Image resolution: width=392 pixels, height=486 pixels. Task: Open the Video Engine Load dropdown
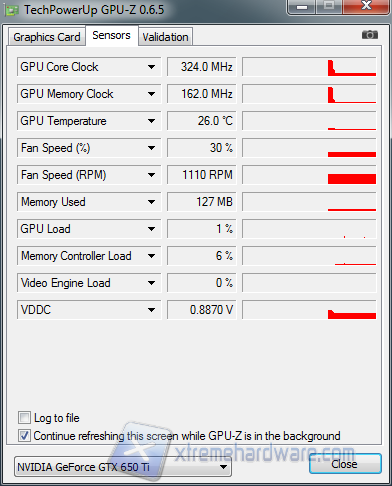[151, 283]
